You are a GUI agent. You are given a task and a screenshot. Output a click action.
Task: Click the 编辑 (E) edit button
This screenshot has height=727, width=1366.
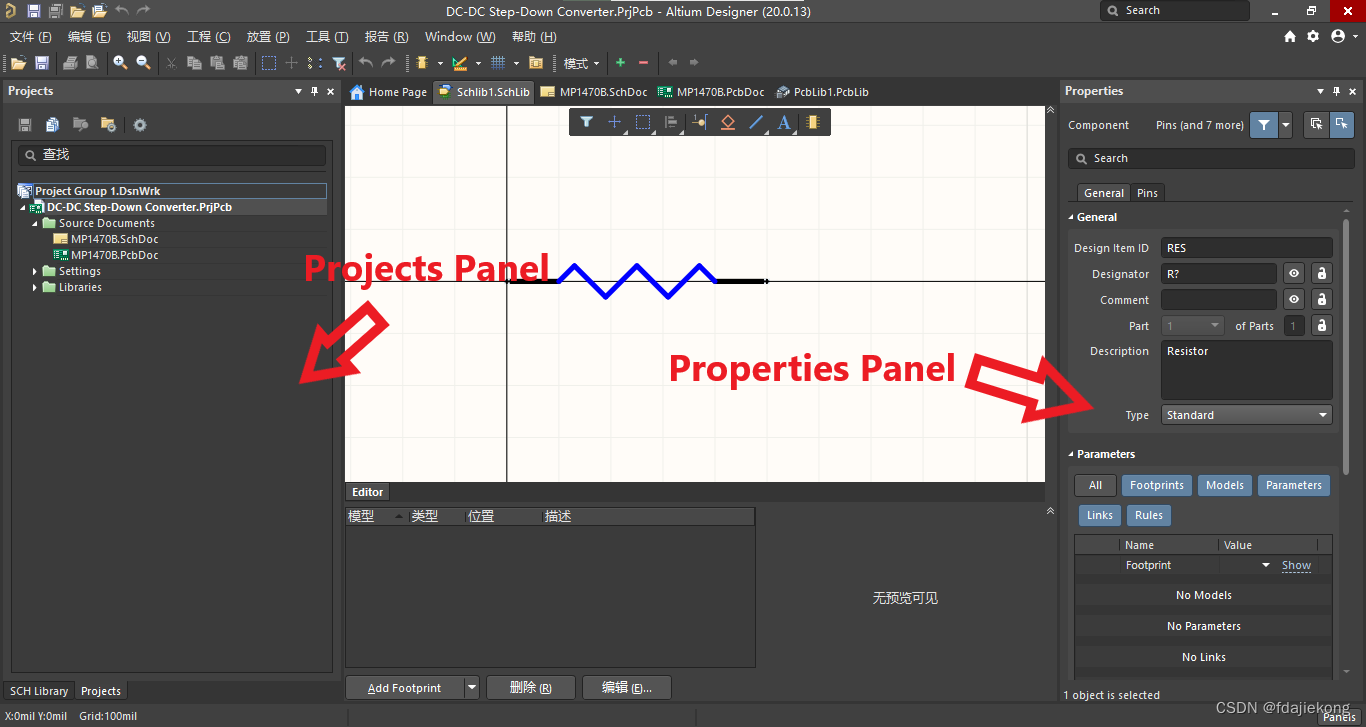coord(626,688)
